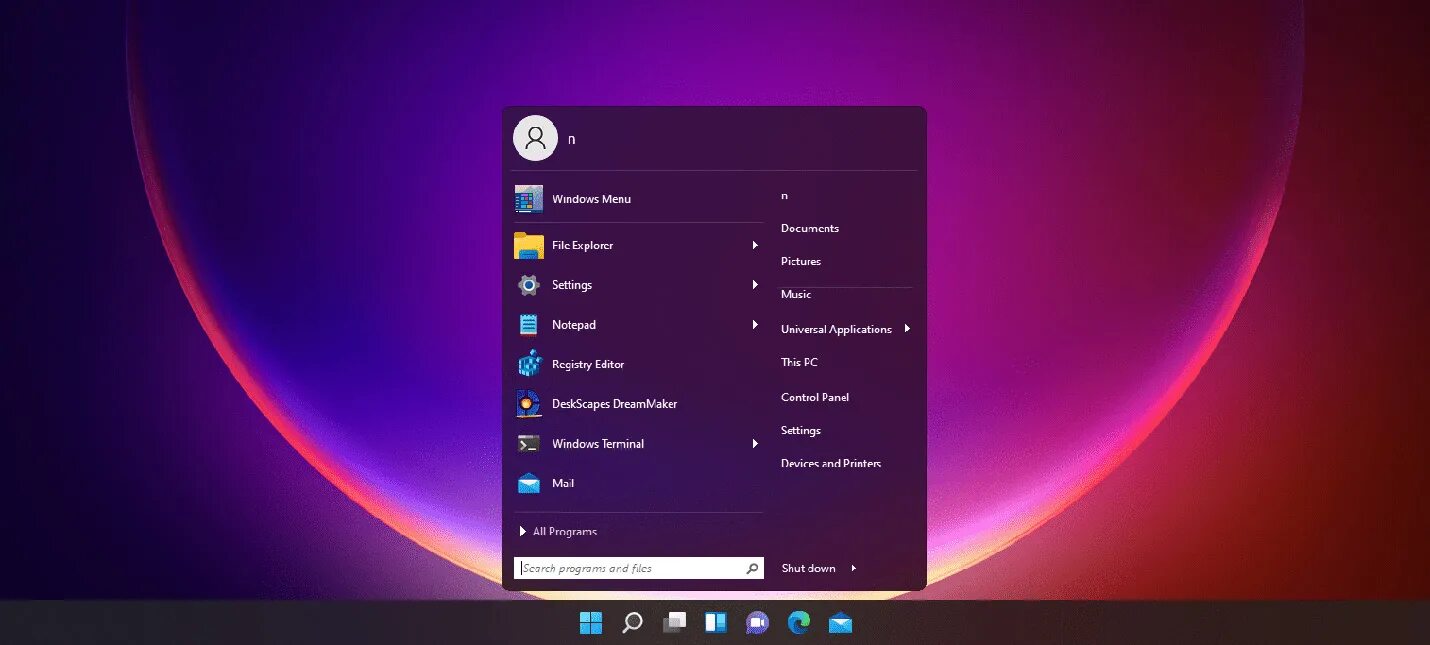Click the user avatar picture
The width and height of the screenshot is (1430, 645).
535,138
